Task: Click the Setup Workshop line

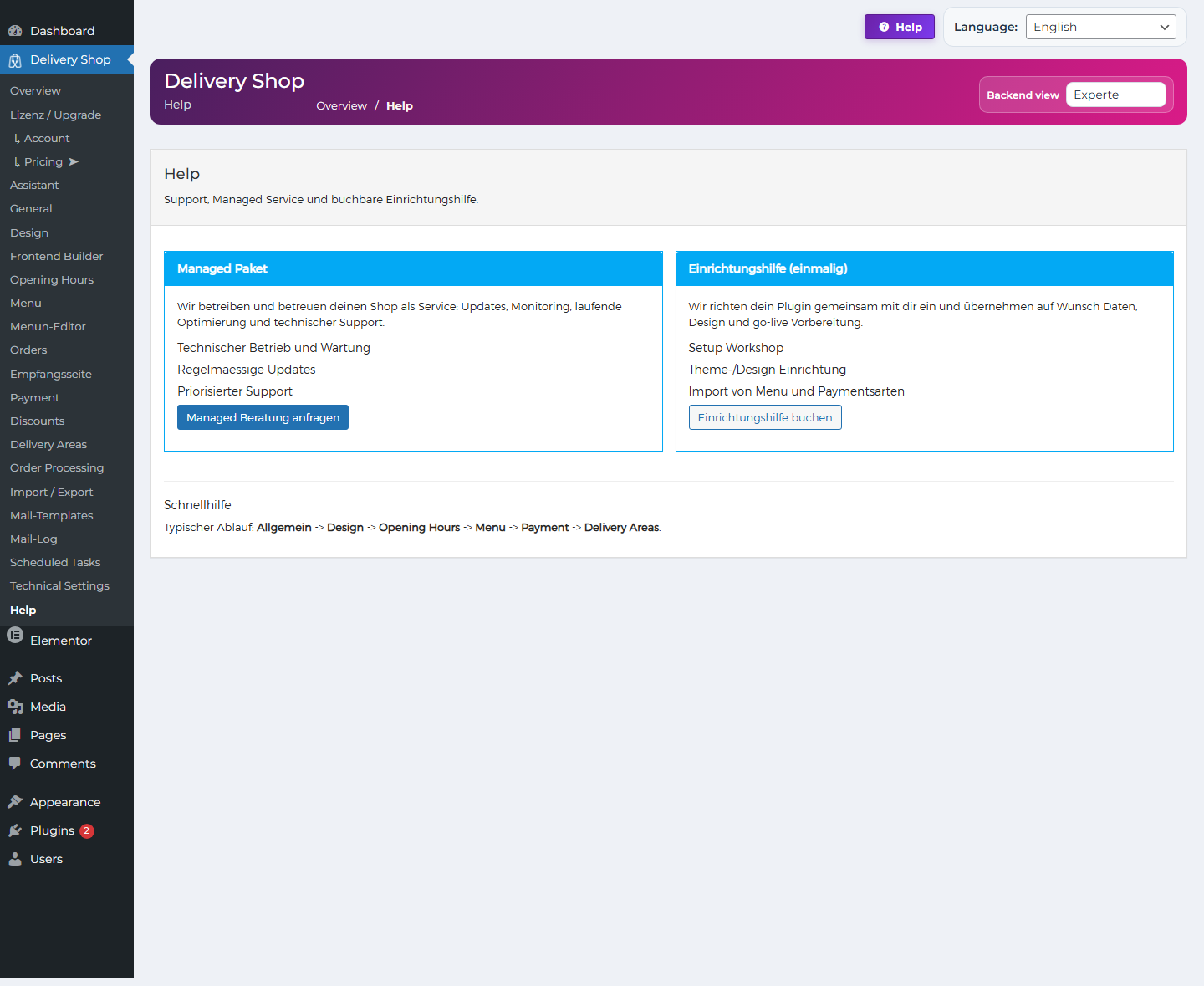Action: (736, 348)
